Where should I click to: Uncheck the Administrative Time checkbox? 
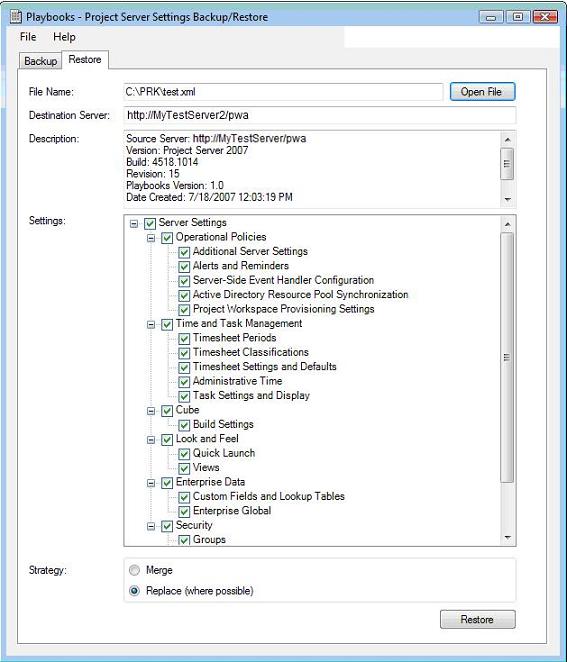coord(184,382)
